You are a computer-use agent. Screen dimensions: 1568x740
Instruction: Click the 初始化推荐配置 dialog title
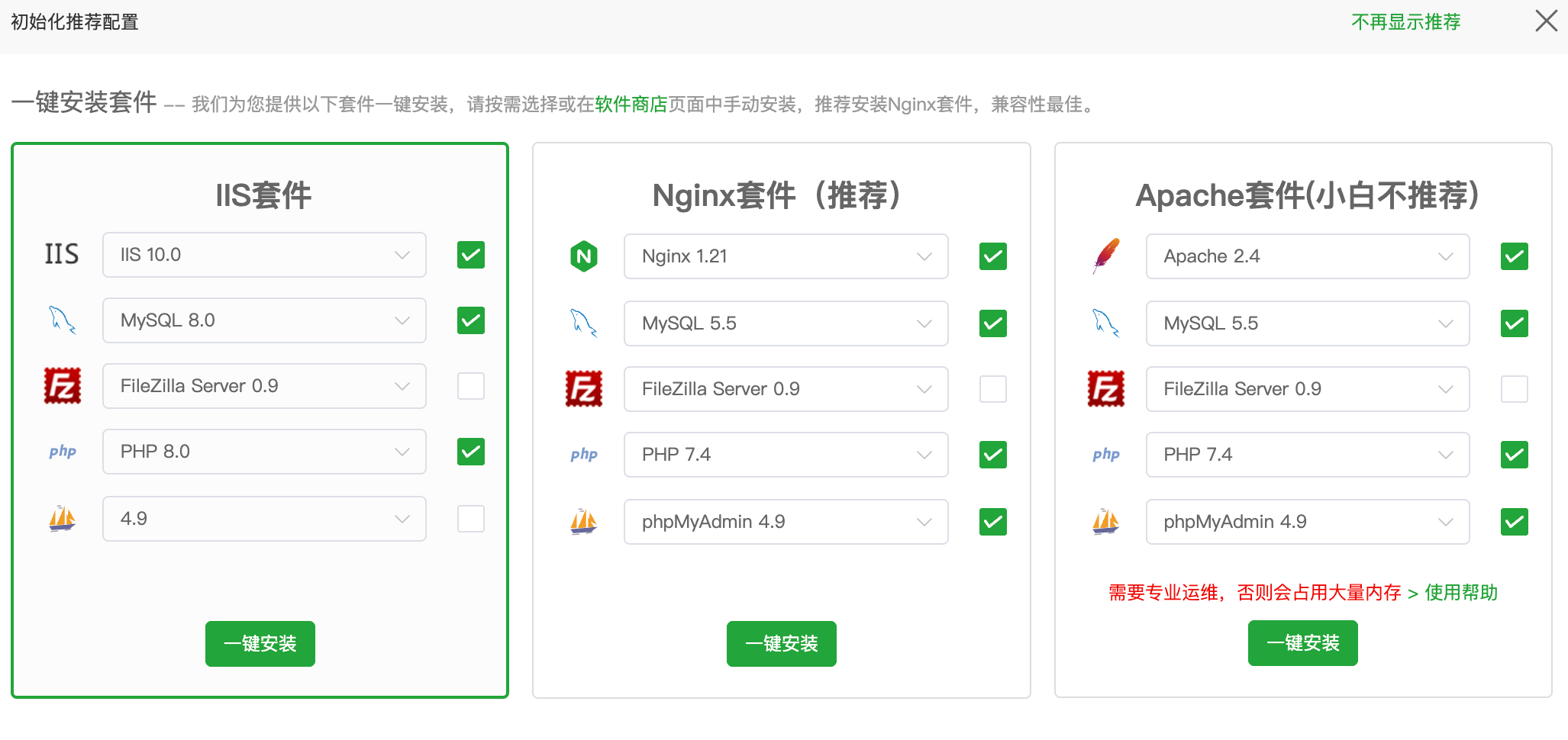click(75, 22)
